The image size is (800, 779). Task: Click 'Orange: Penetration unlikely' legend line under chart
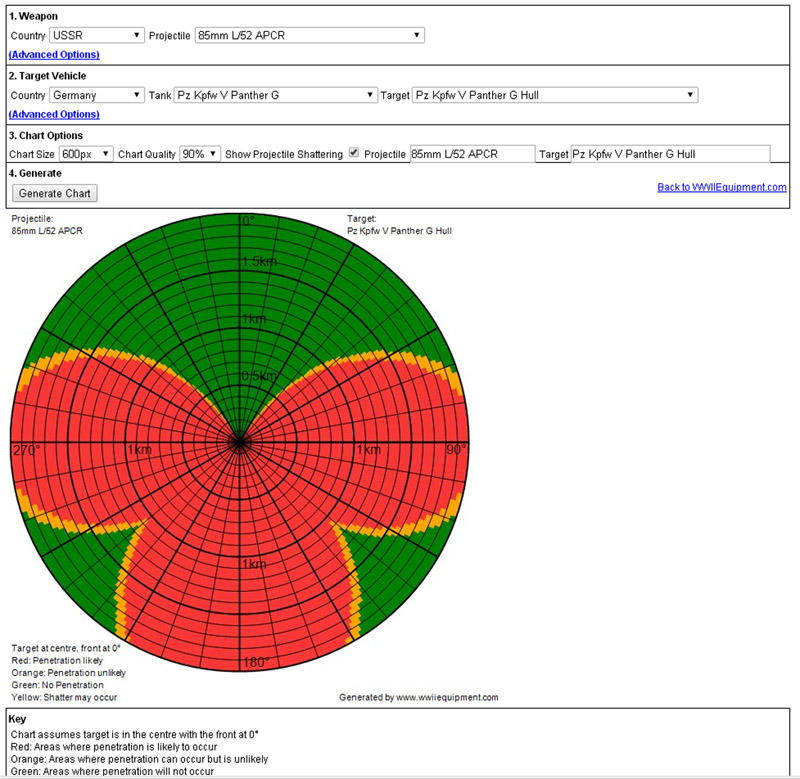pyautogui.click(x=68, y=673)
